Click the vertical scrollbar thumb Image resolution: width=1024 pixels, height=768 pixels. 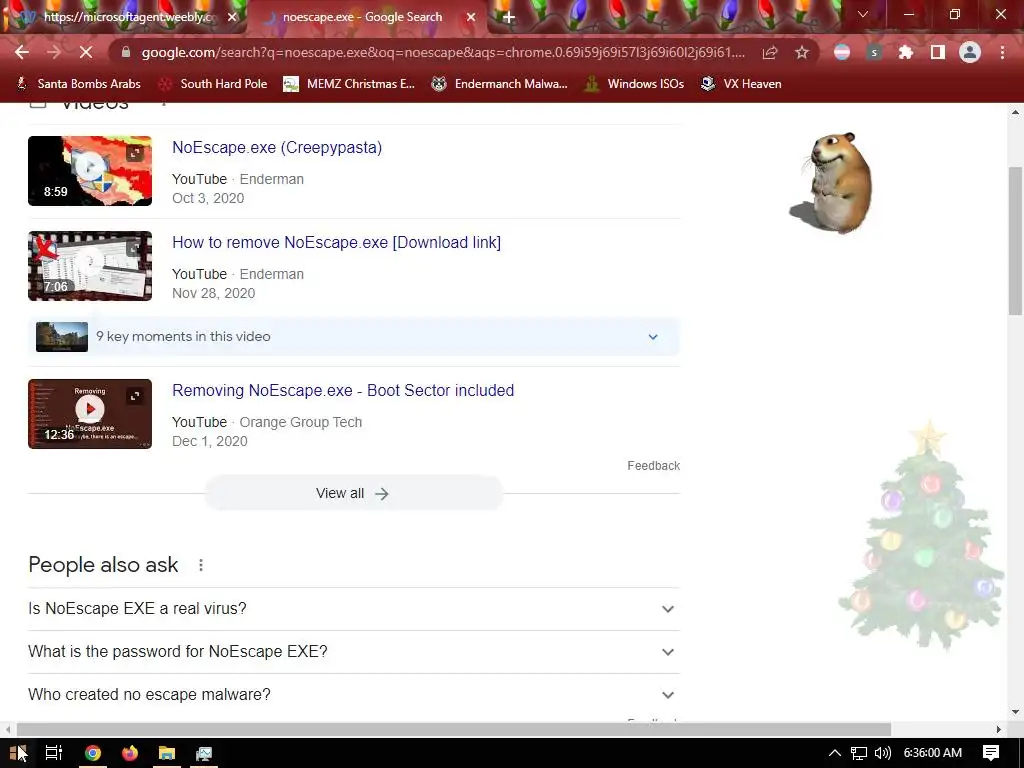[x=1015, y=240]
